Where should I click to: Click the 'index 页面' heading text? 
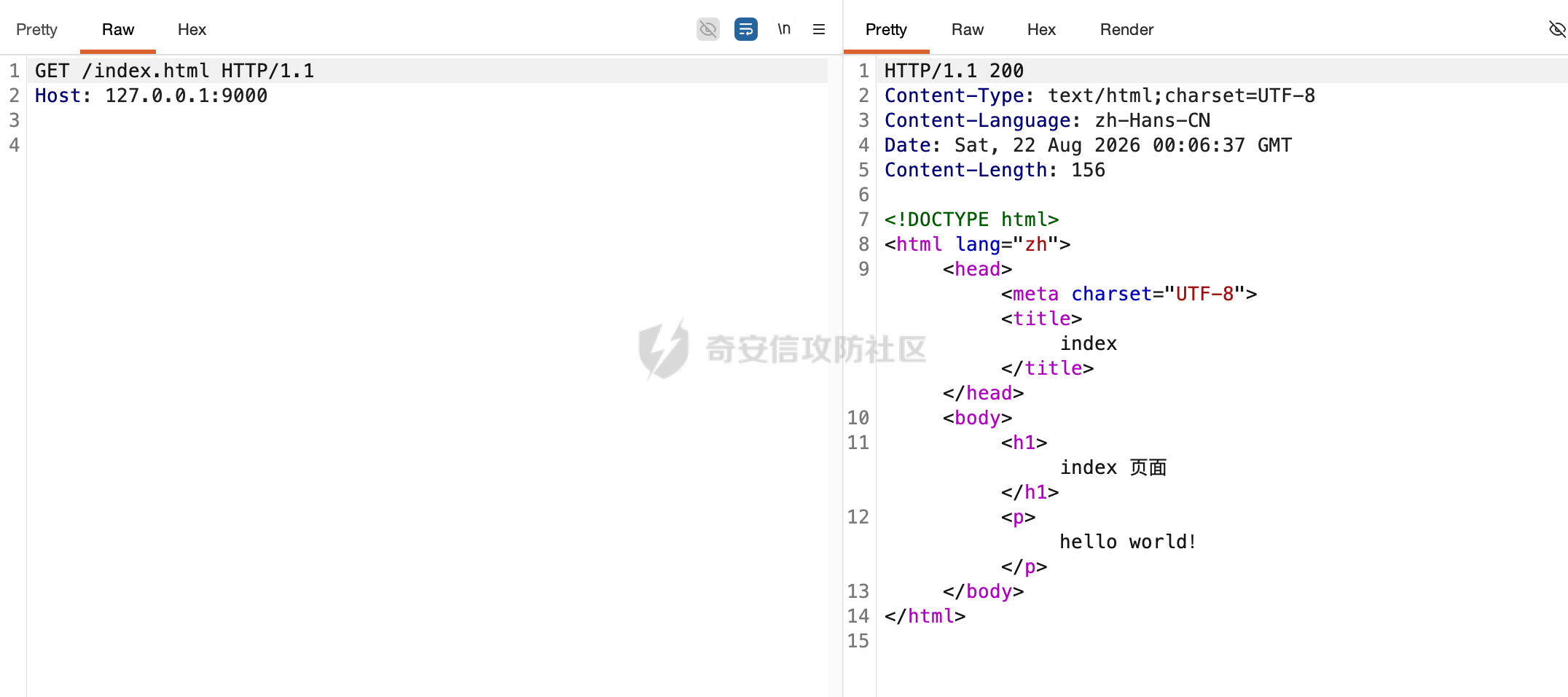pos(1113,467)
